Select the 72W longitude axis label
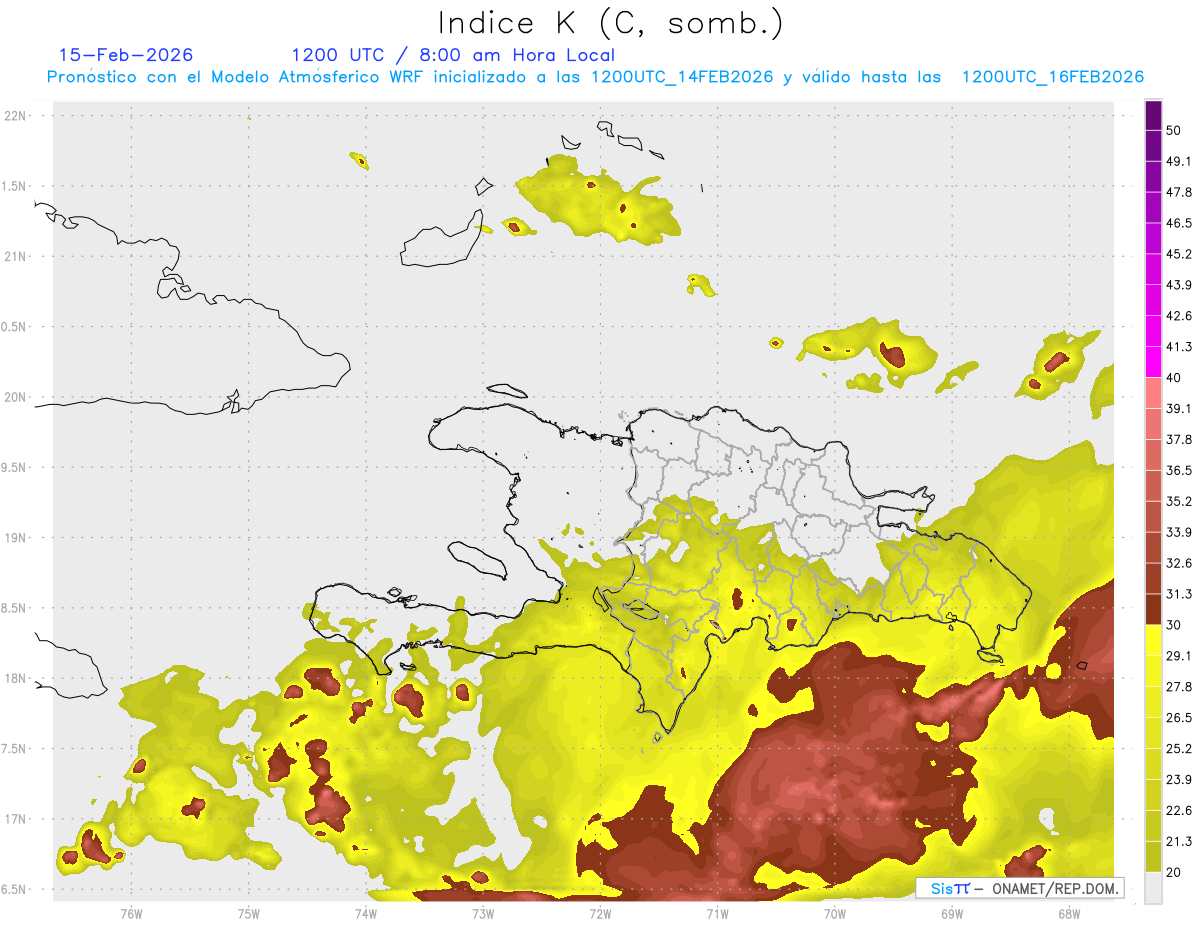Image resolution: width=1200 pixels, height=927 pixels. (x=600, y=913)
